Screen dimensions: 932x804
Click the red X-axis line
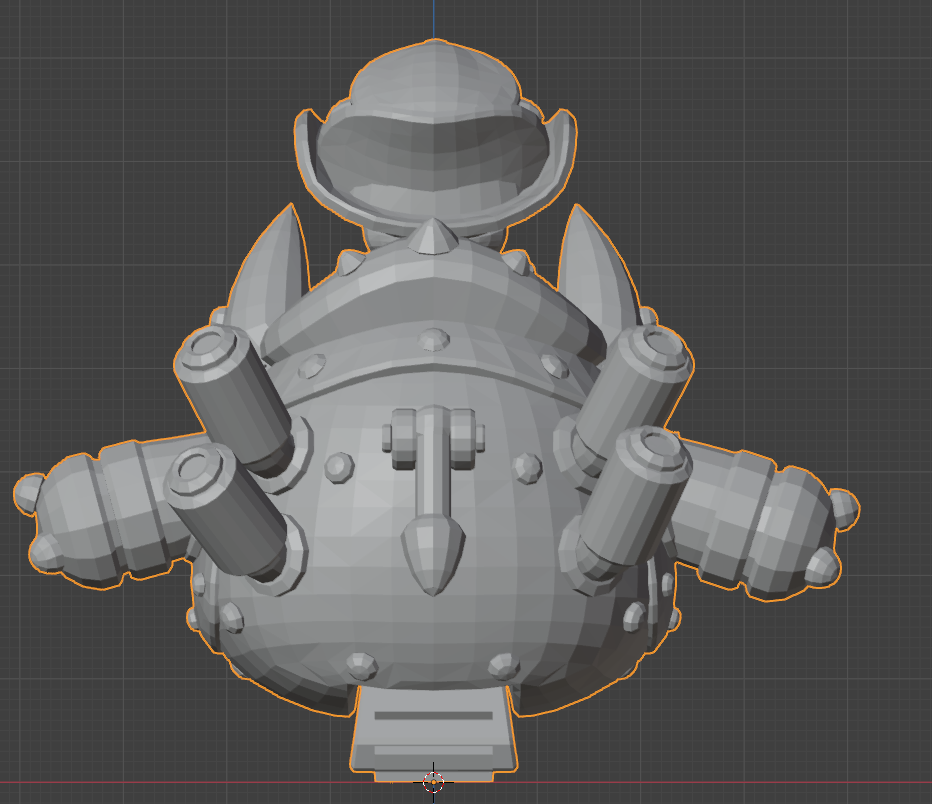click(x=700, y=781)
